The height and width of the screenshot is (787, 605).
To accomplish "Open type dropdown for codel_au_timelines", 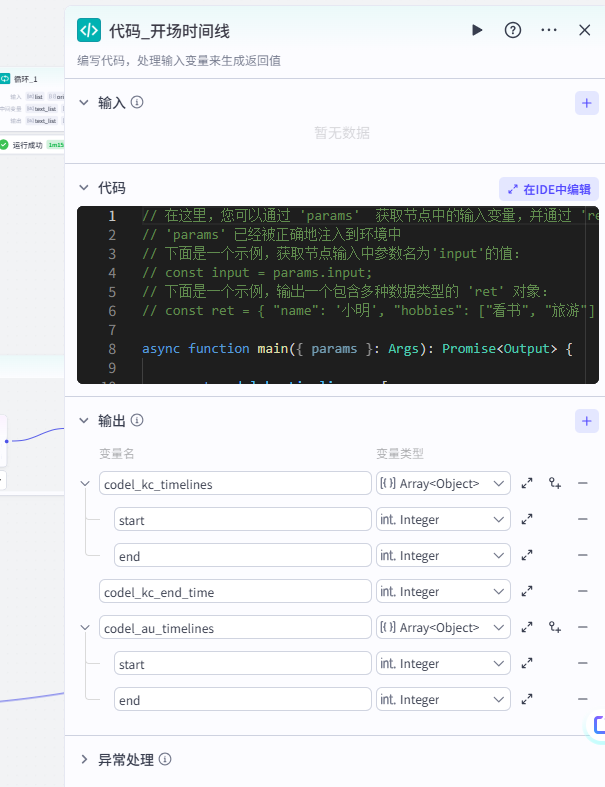I will pyautogui.click(x=443, y=627).
